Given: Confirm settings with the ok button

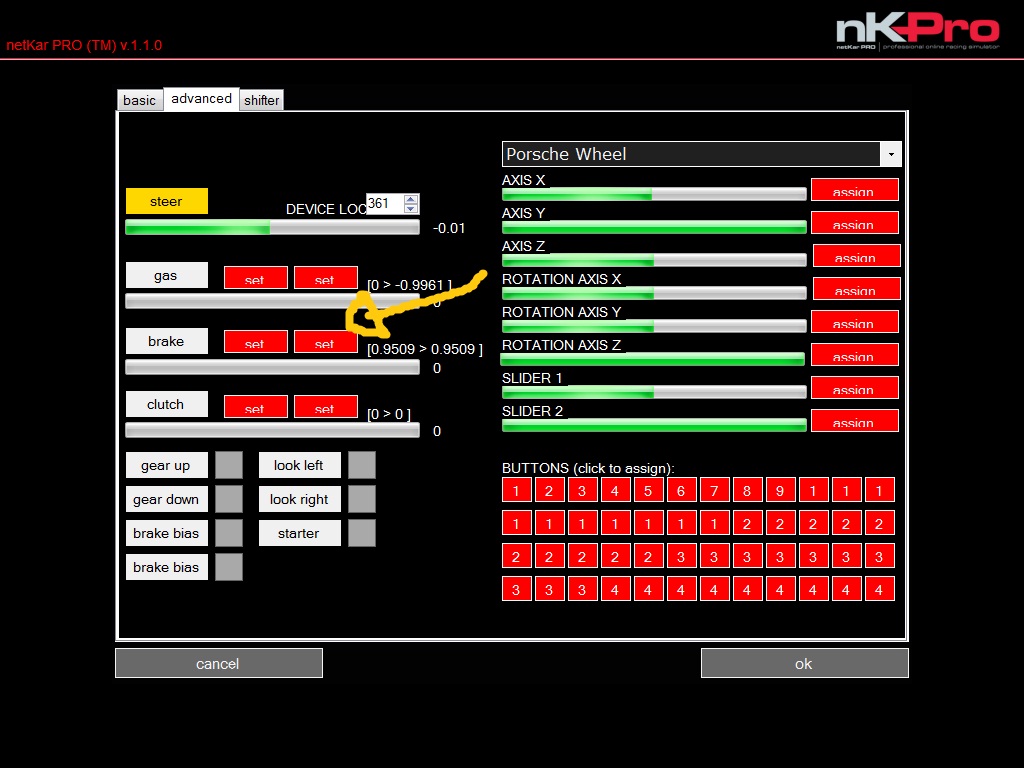Looking at the screenshot, I should [805, 664].
